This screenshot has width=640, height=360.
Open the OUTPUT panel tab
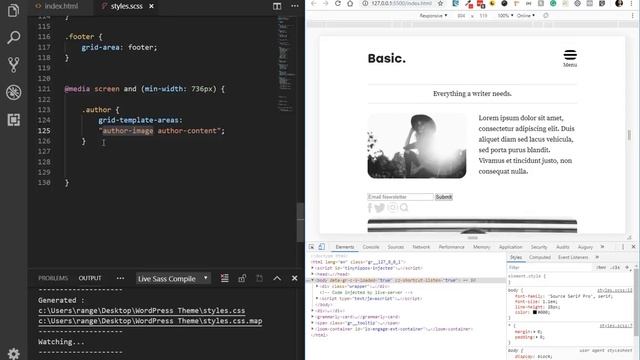90,278
